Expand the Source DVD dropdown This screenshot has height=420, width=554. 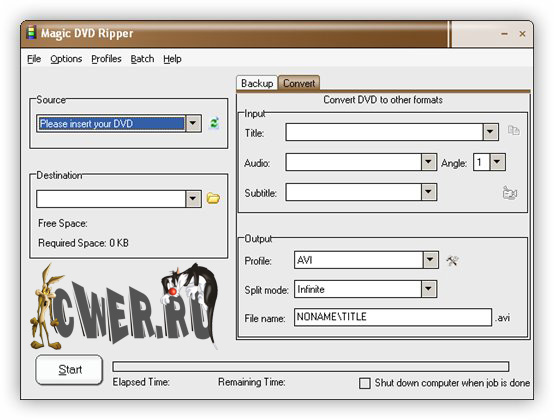[193, 123]
